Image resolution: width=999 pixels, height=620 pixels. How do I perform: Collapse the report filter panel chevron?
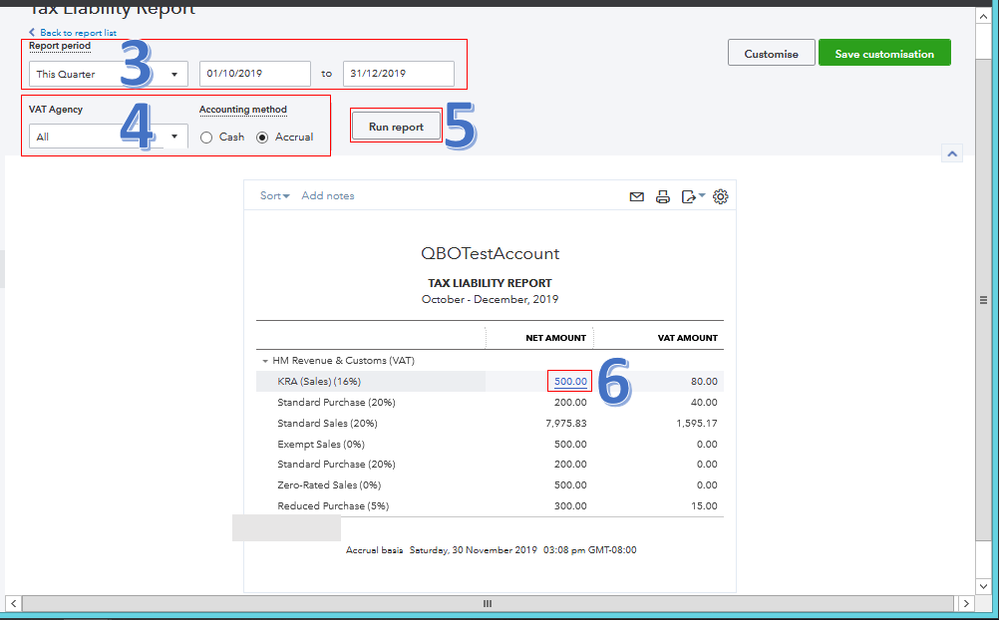click(952, 154)
